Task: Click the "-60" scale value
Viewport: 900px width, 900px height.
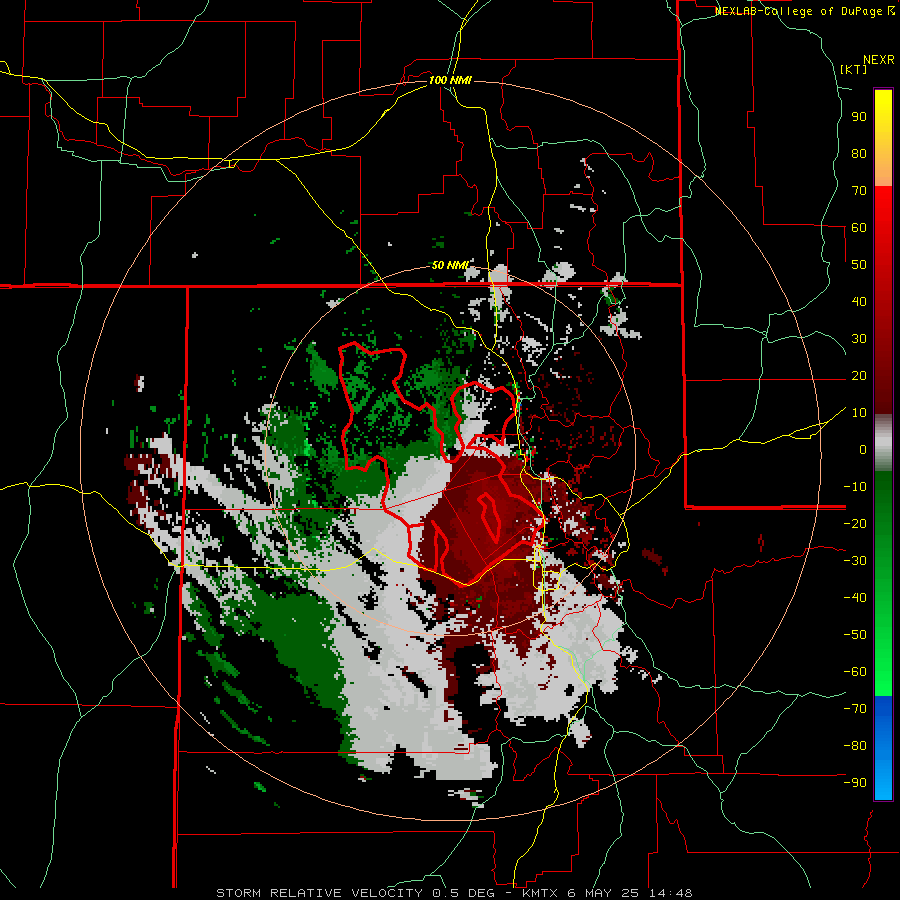Action: (x=855, y=672)
